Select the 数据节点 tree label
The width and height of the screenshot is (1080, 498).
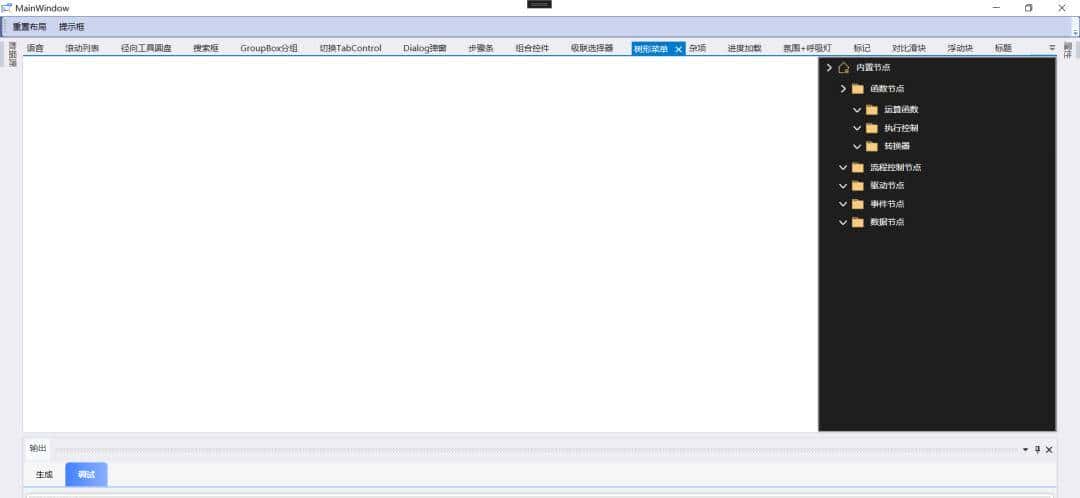click(x=887, y=222)
